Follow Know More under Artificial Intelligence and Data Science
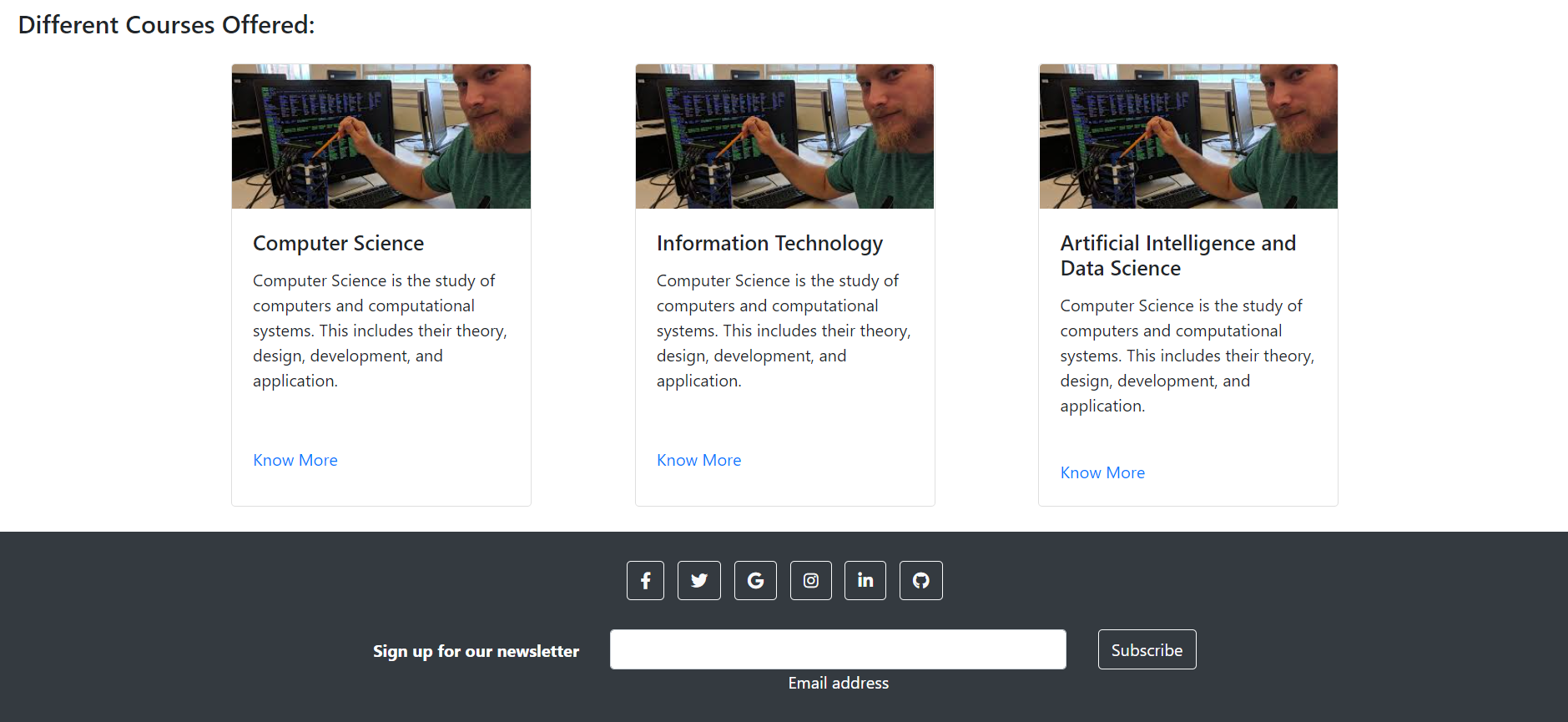The height and width of the screenshot is (722, 1568). click(x=1102, y=472)
